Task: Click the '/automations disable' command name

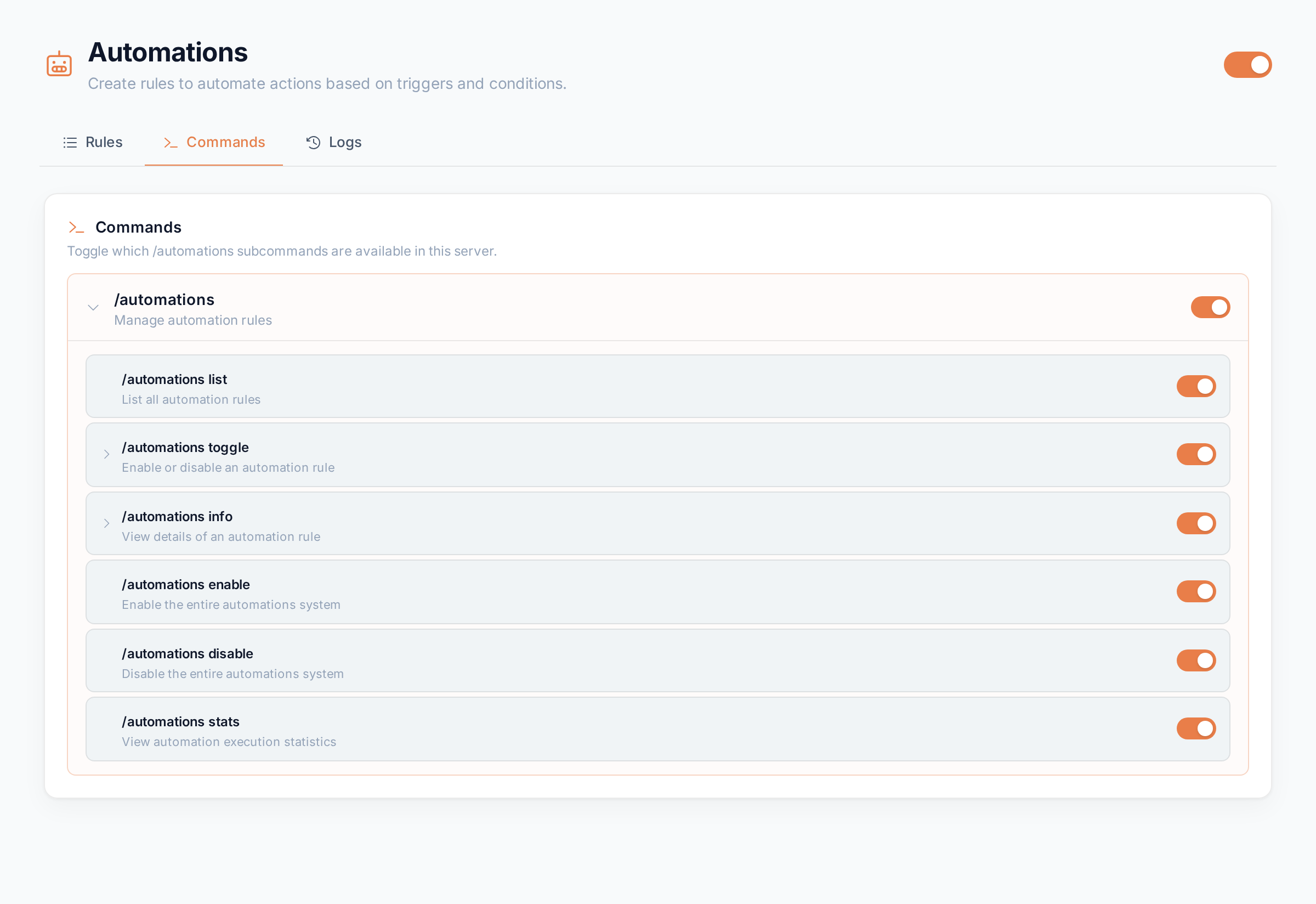Action: click(x=188, y=654)
